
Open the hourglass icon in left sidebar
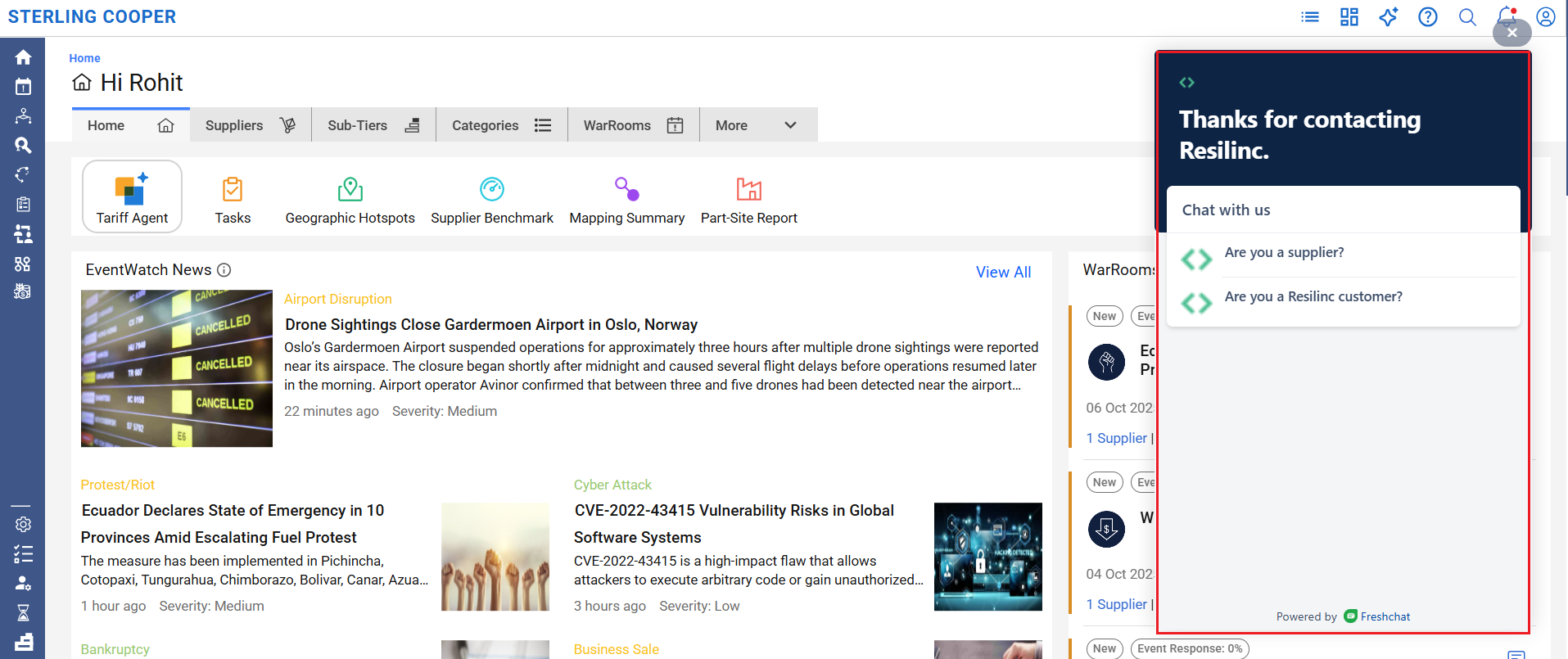[x=23, y=612]
